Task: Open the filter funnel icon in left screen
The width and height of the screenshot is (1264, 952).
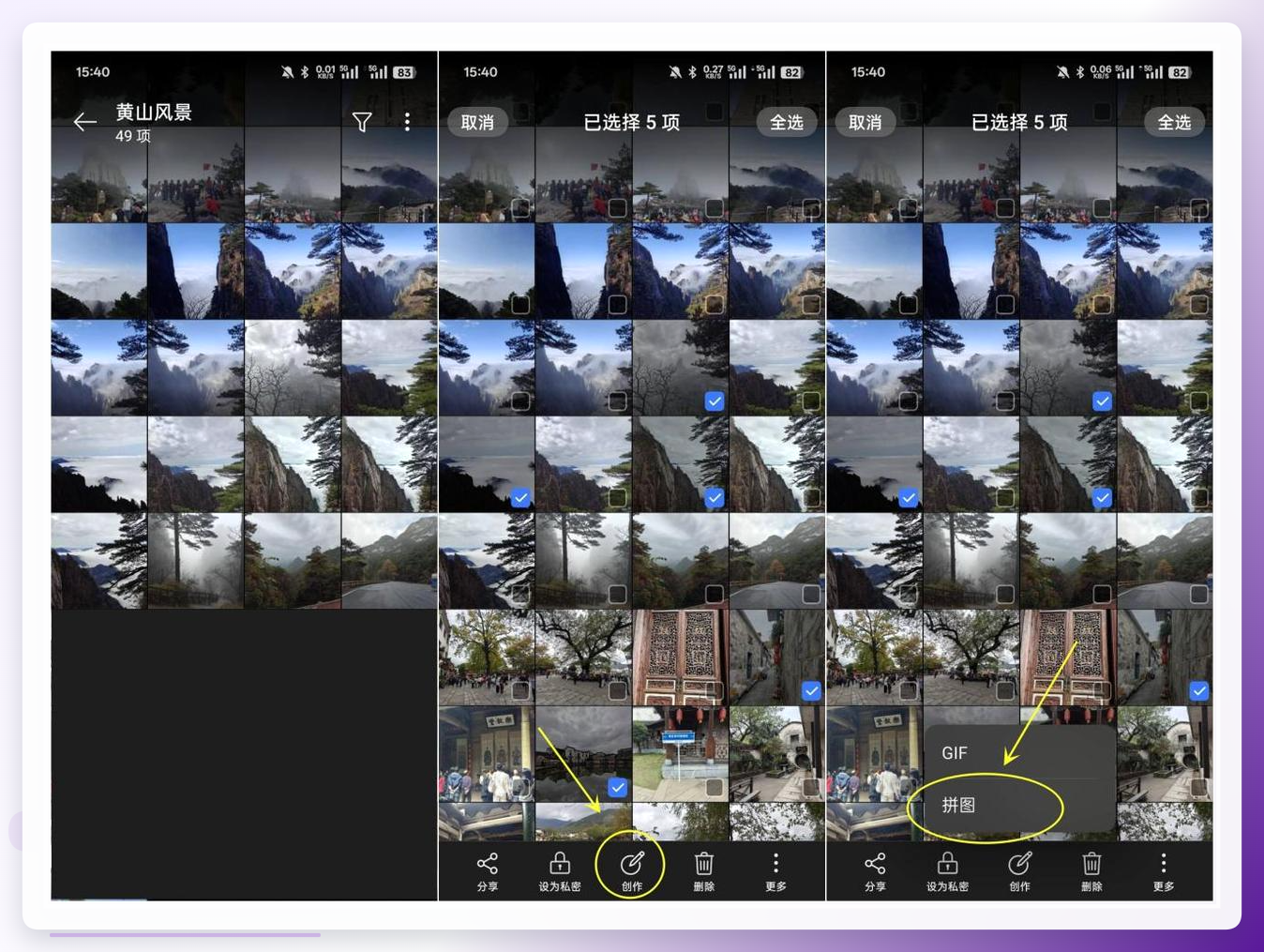Action: coord(362,122)
